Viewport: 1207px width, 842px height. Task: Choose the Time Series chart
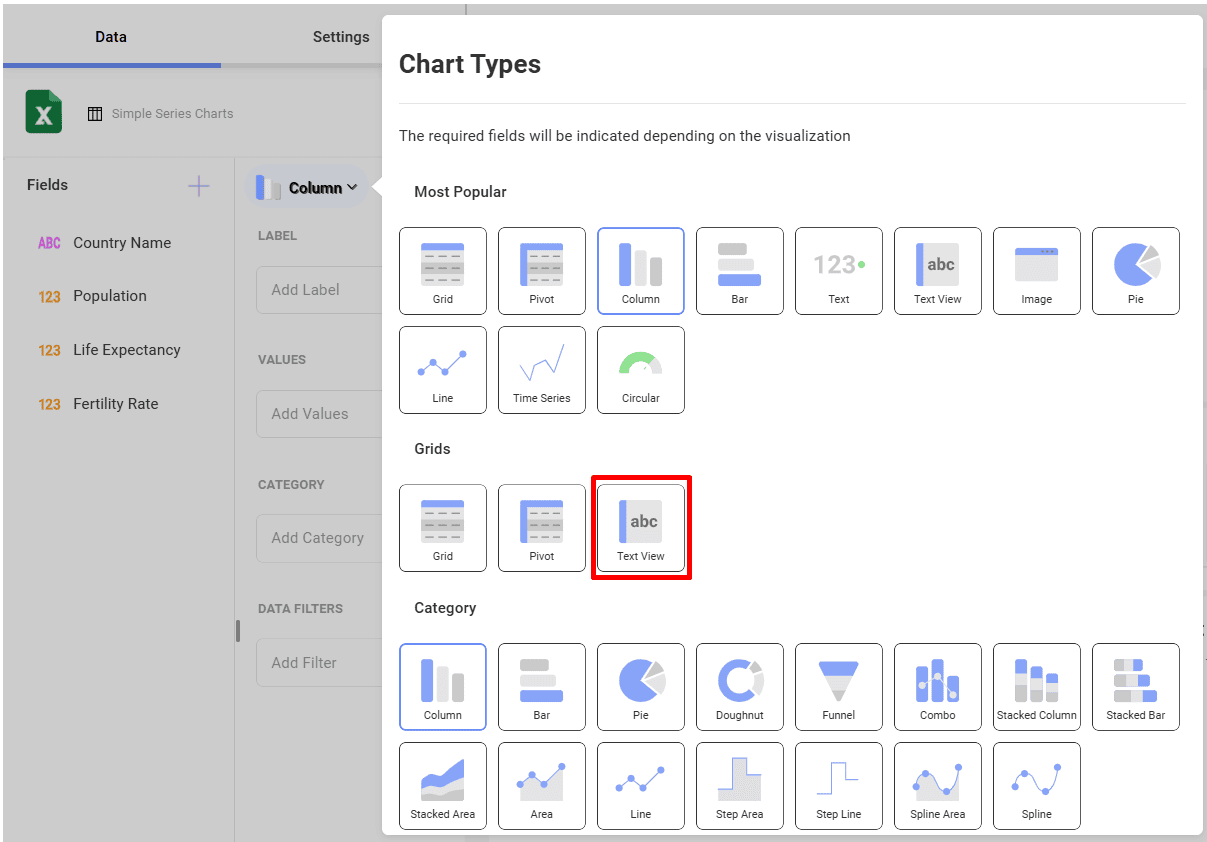(x=542, y=370)
